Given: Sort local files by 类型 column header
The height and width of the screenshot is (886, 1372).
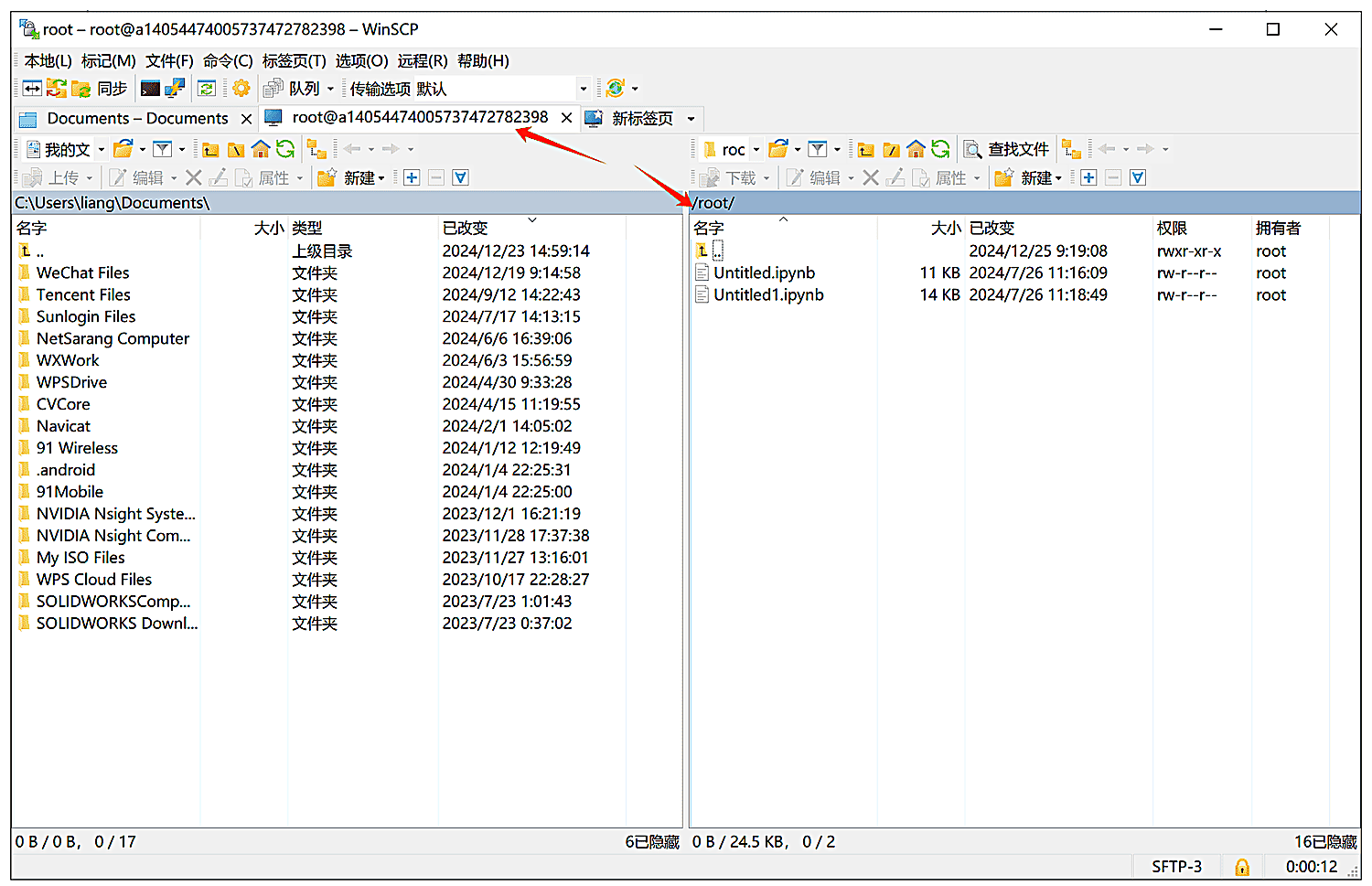Looking at the screenshot, I should click(x=362, y=228).
